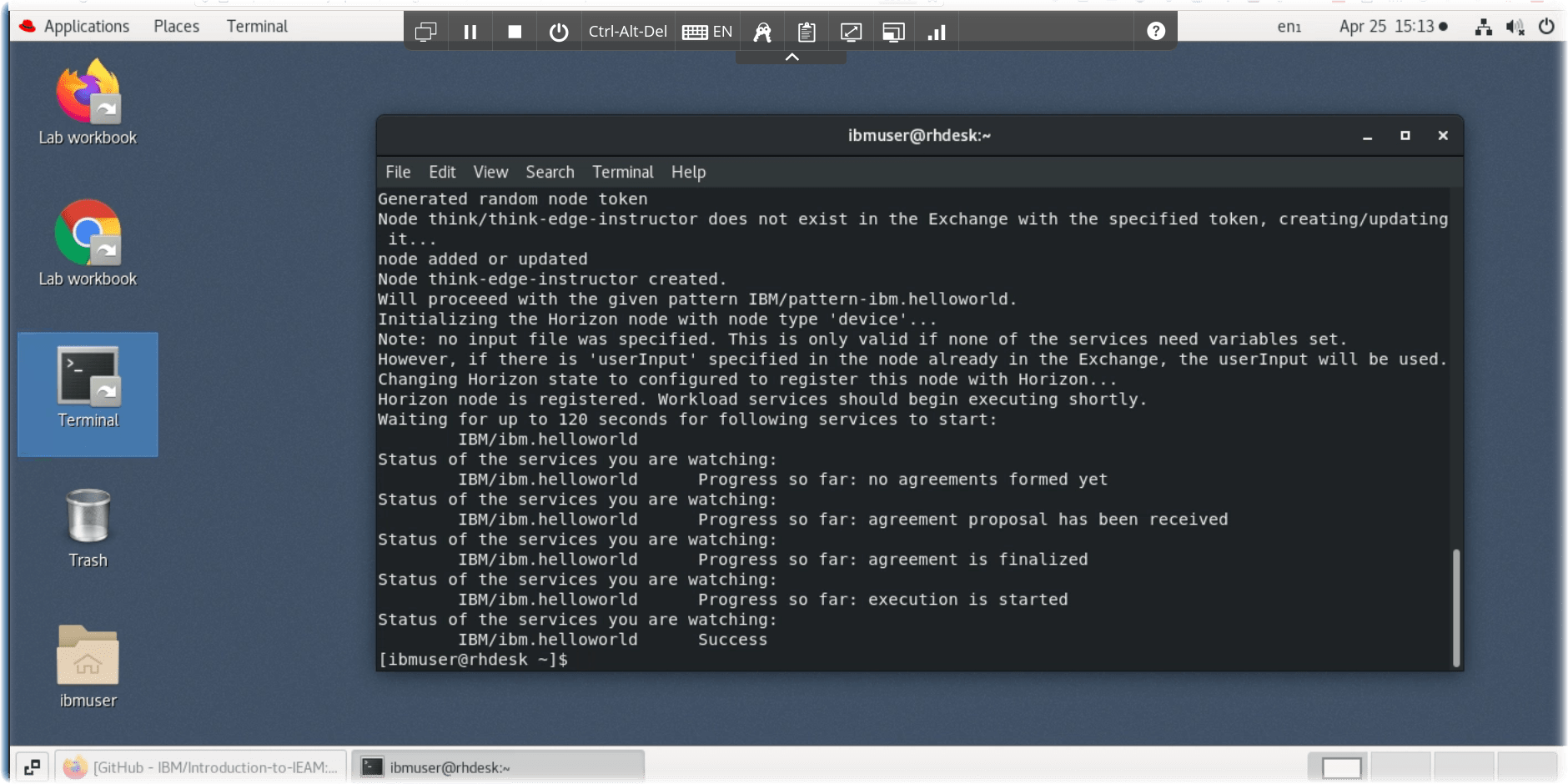Close the terminal window
1568x784 pixels.
pos(1442,135)
